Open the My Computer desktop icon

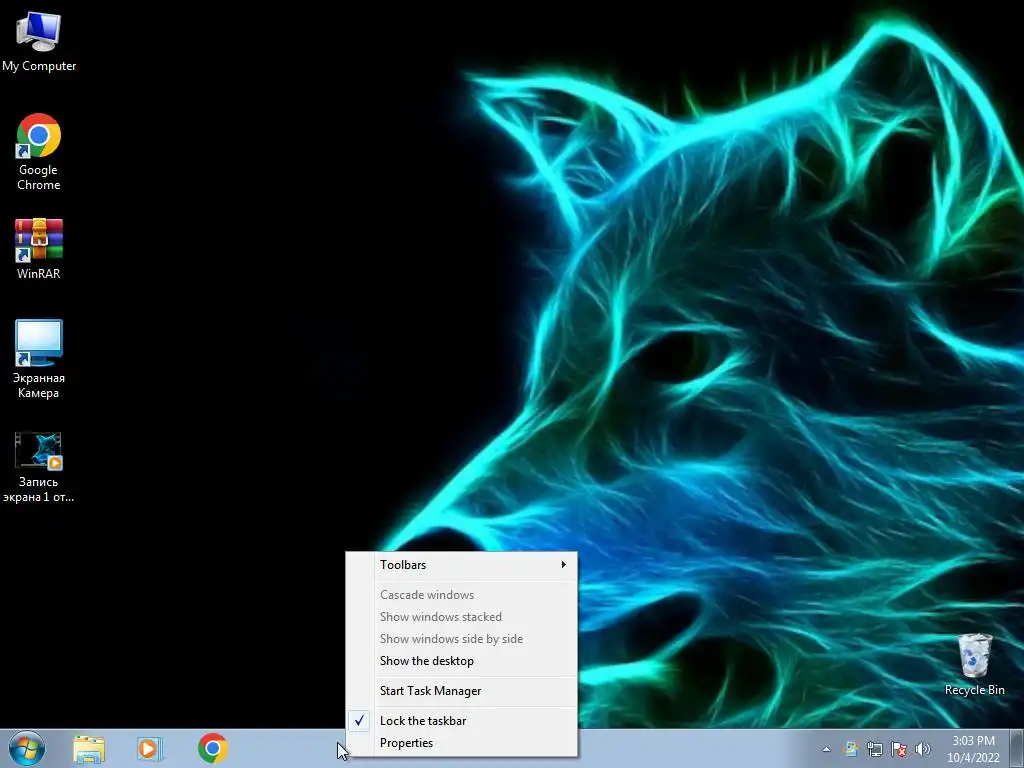39,40
